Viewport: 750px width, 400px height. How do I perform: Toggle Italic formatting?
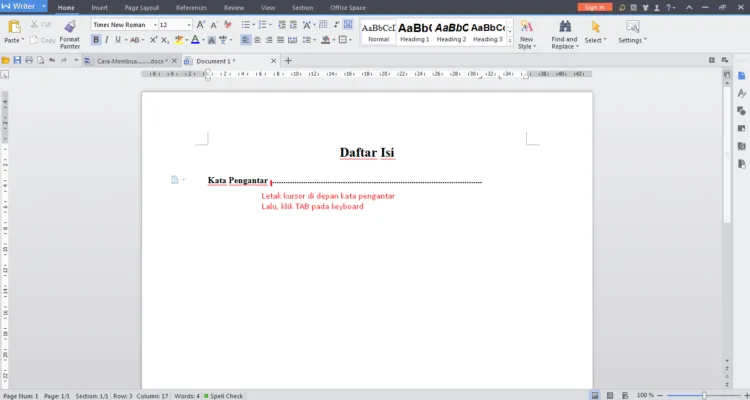point(107,40)
